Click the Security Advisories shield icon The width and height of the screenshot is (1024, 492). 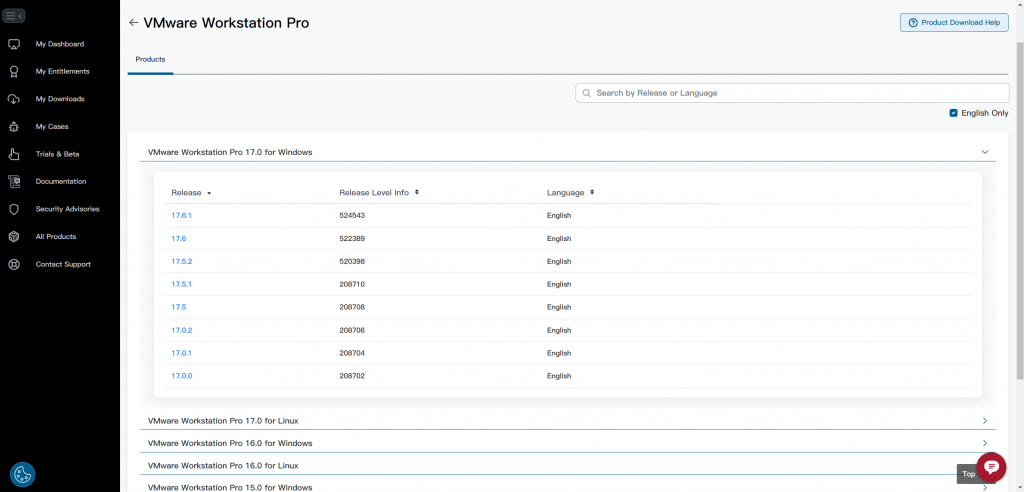[14, 209]
